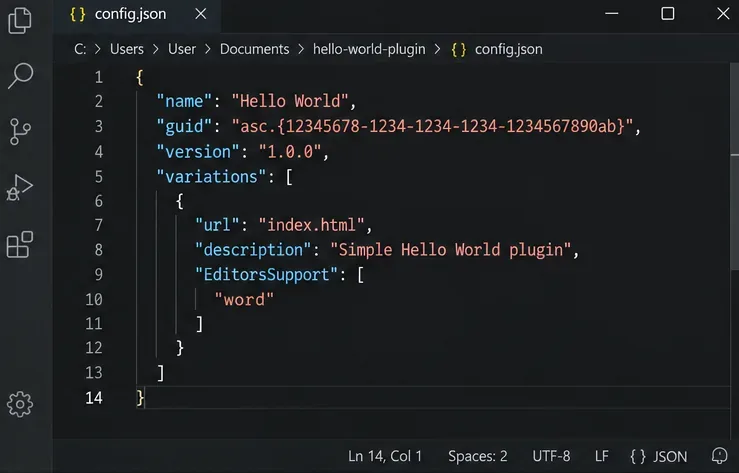
Task: Click the JSON braces icon on config.json tab
Action: click(x=78, y=14)
